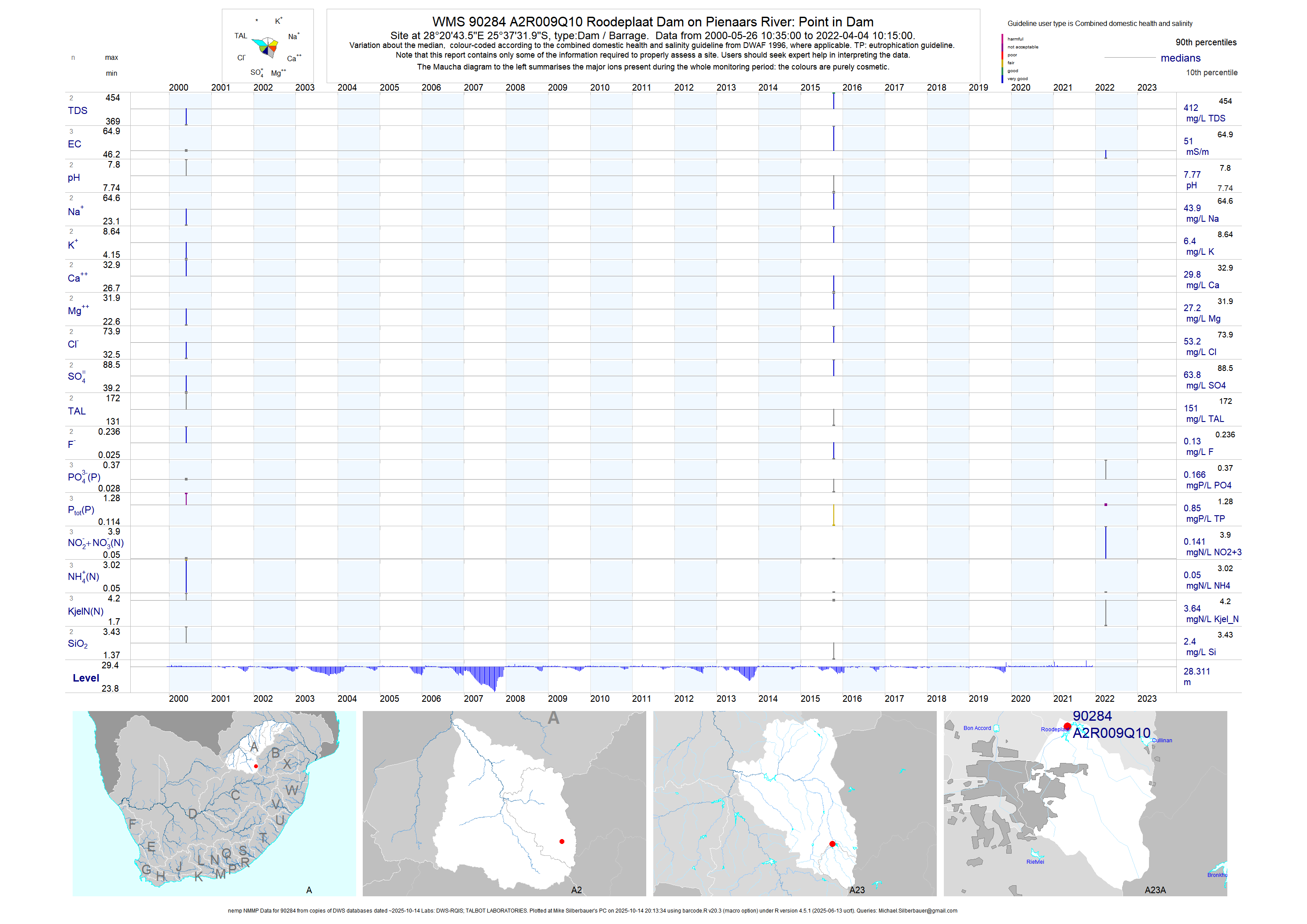Click red site marker on South Africa map
This screenshot has height=924, width=1307.
click(x=256, y=766)
